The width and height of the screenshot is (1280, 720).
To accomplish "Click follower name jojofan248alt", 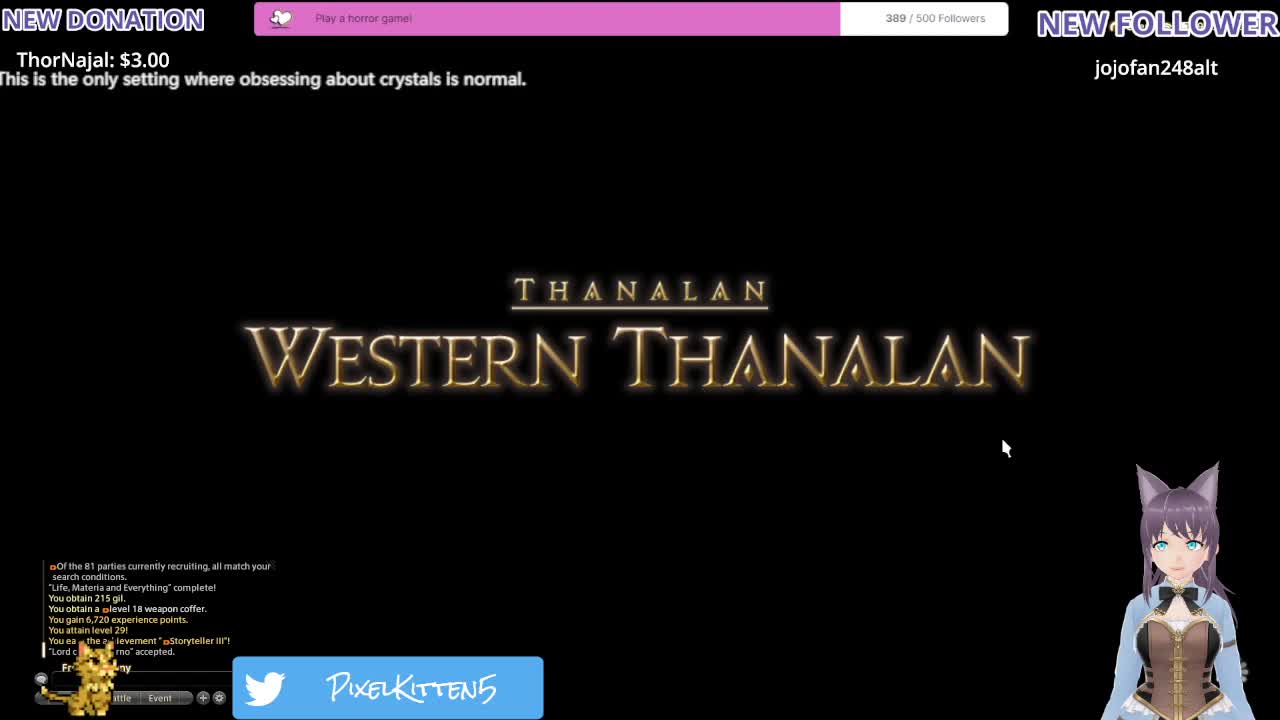I will point(1156,68).
